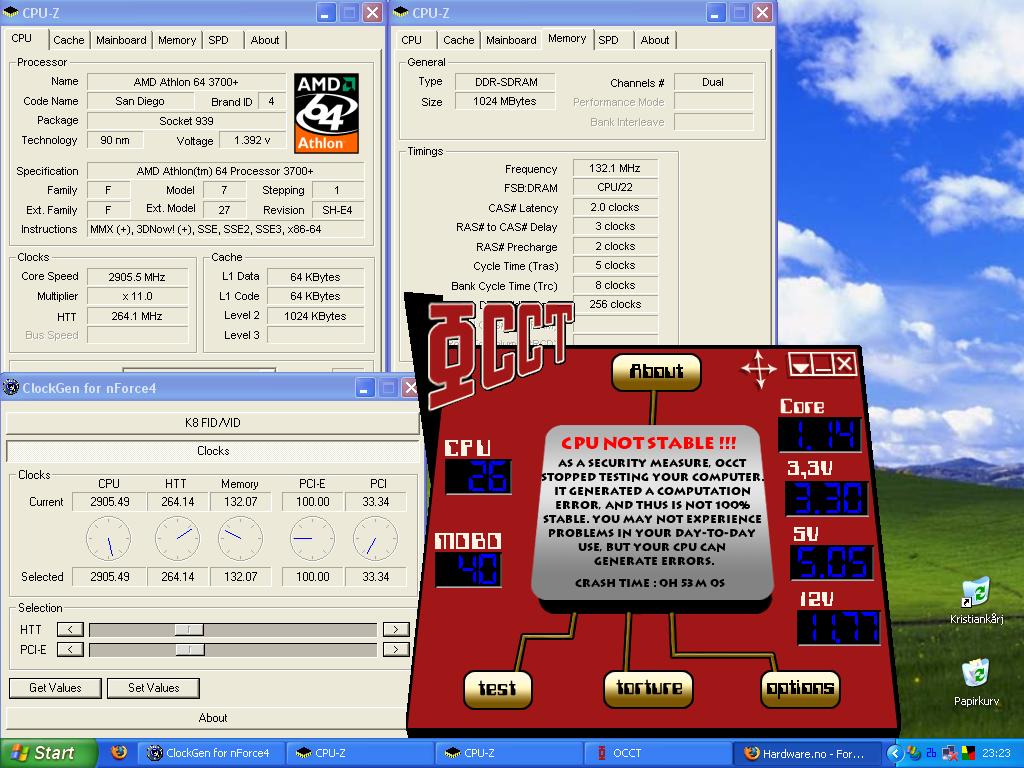The width and height of the screenshot is (1024, 768).
Task: Click the CPU dial in ClockGen
Action: coord(108,539)
